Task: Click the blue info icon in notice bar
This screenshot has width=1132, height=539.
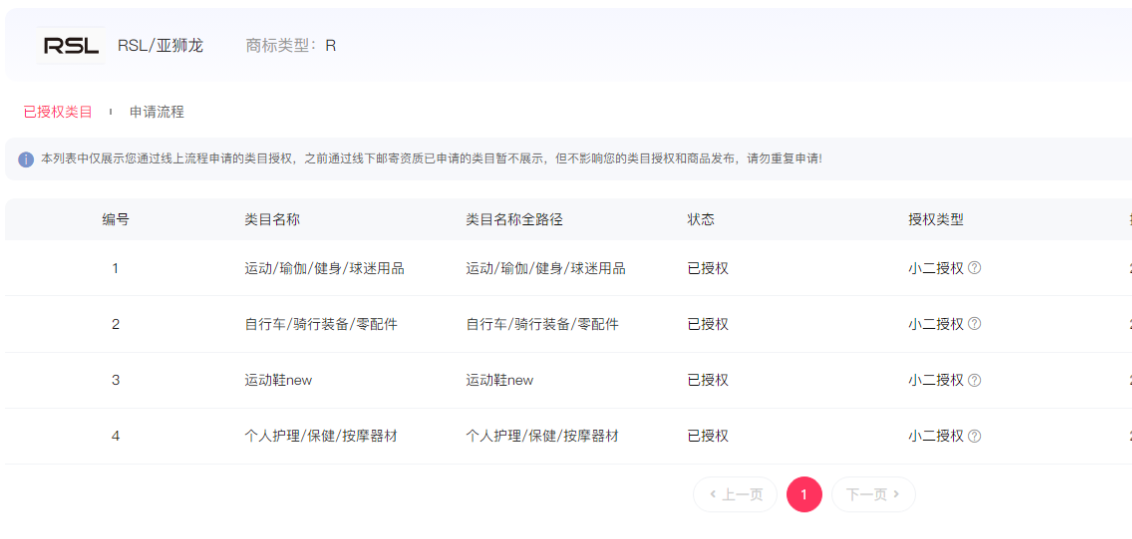Action: (x=26, y=160)
